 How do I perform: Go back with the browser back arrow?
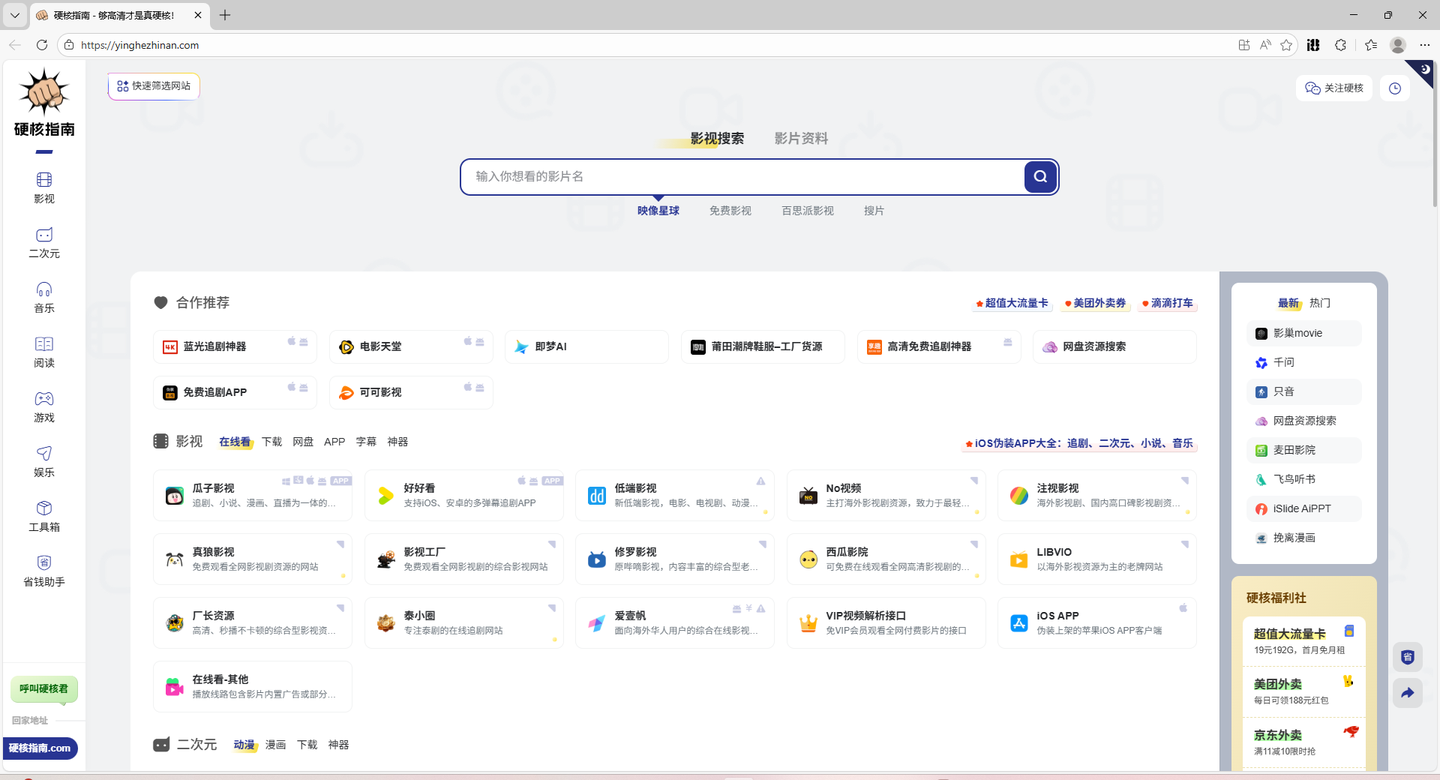click(x=15, y=45)
